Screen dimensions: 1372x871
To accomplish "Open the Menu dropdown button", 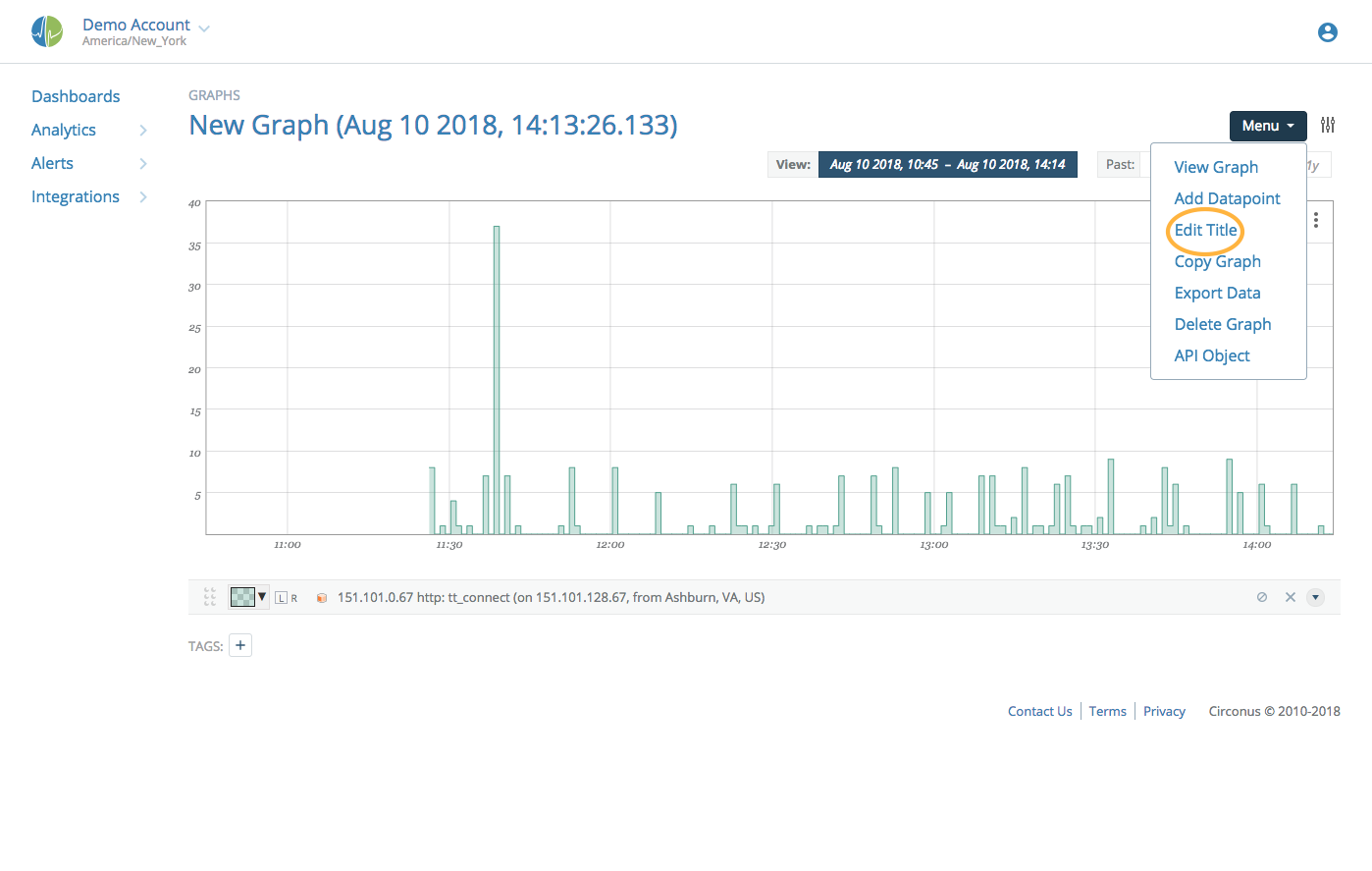I will coord(1267,126).
